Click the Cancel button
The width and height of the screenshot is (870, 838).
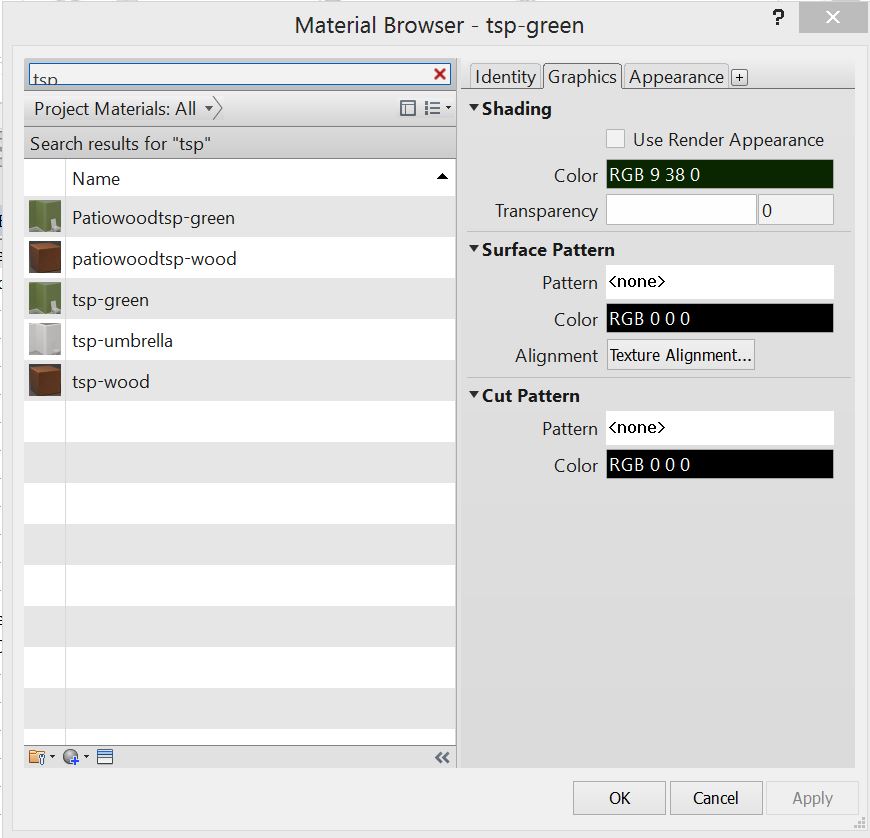point(716,798)
